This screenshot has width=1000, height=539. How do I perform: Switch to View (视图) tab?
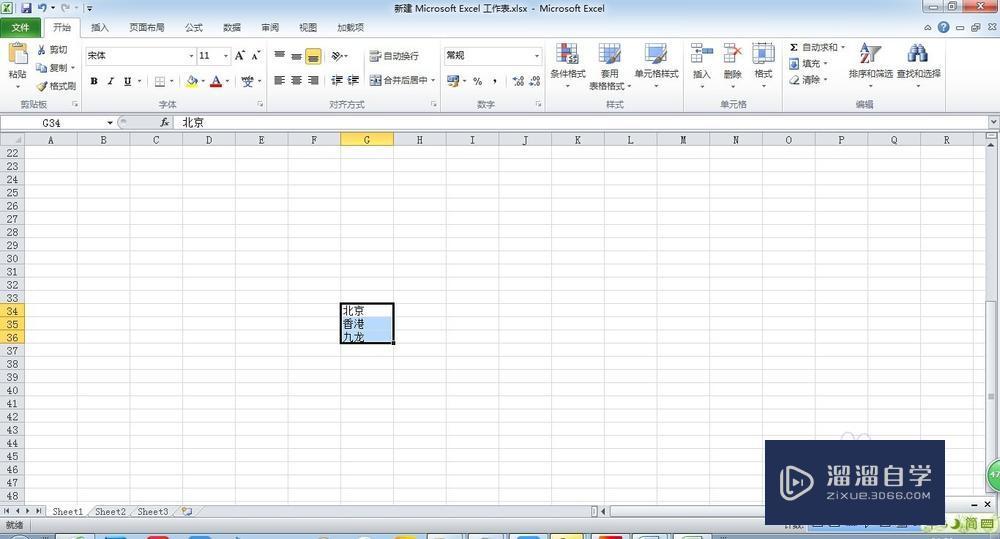(308, 27)
